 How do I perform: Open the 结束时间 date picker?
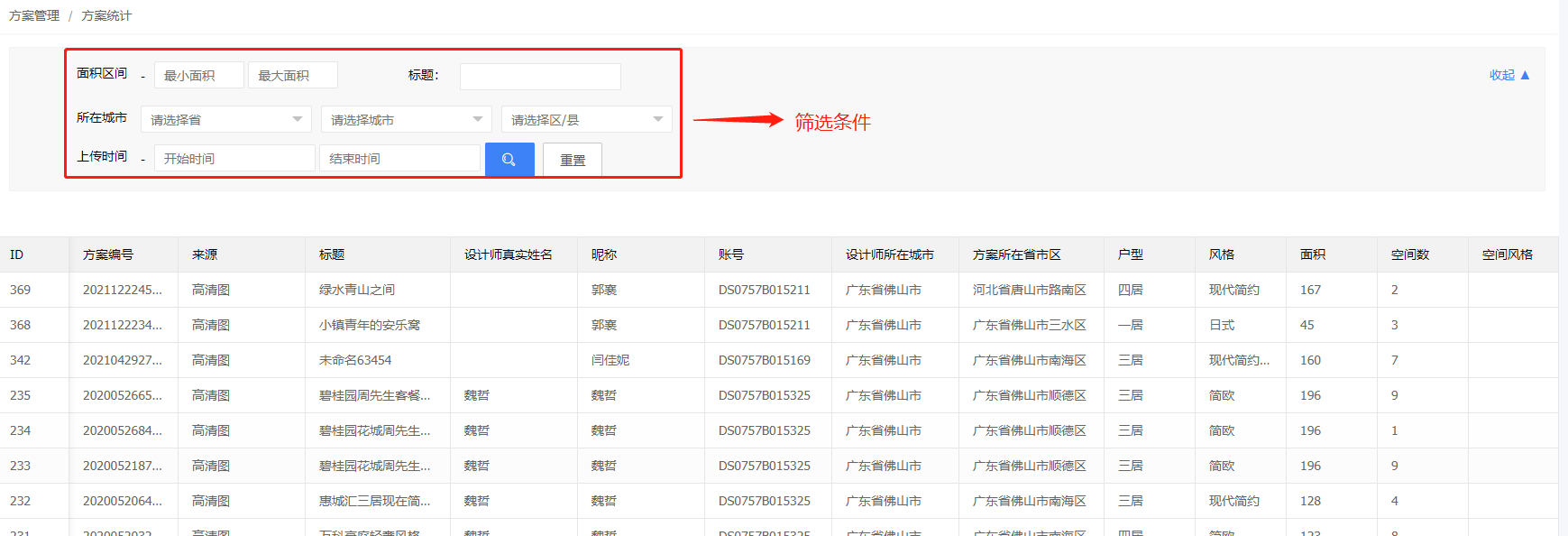click(x=399, y=159)
